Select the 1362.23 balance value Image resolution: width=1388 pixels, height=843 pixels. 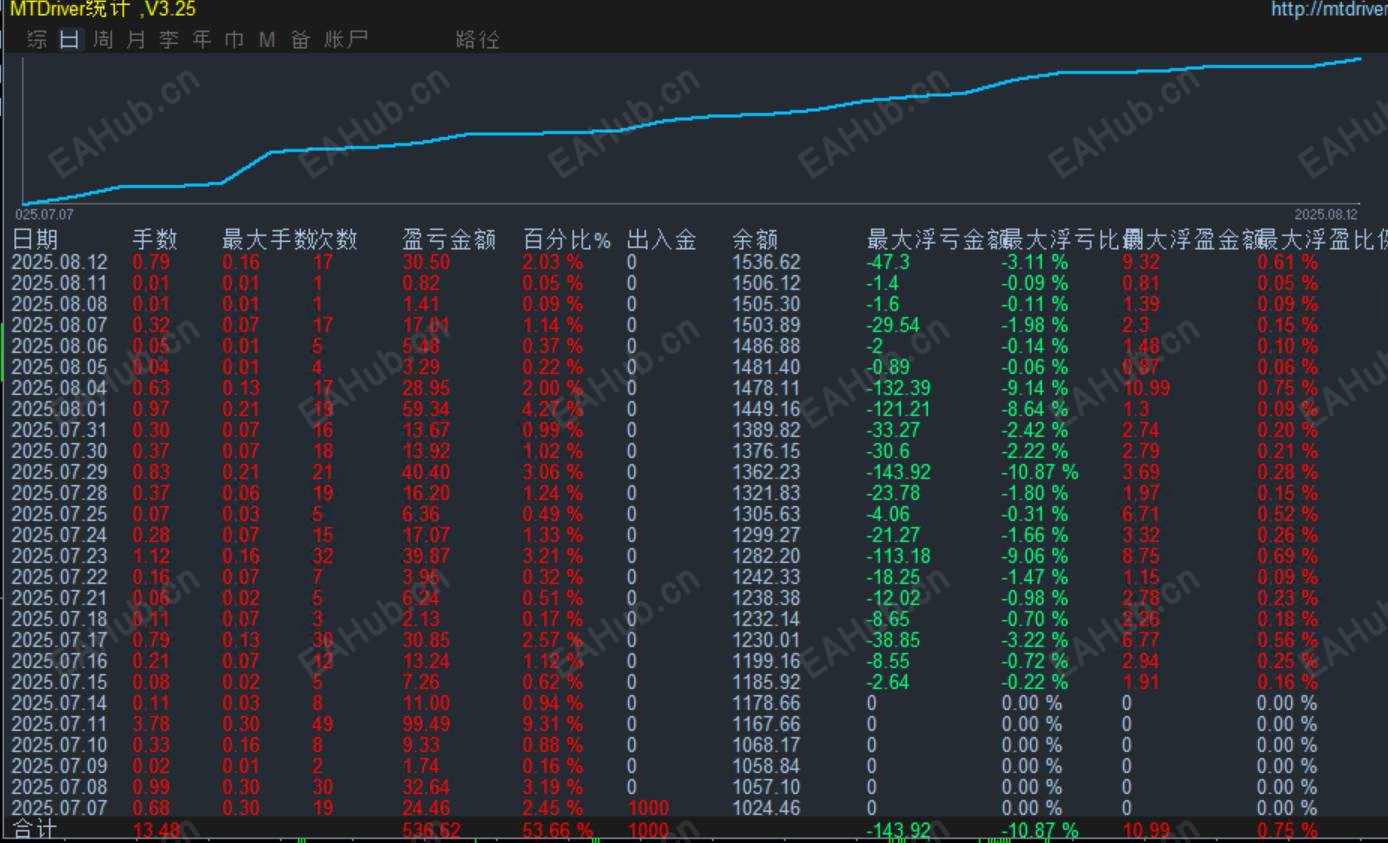pyautogui.click(x=766, y=472)
